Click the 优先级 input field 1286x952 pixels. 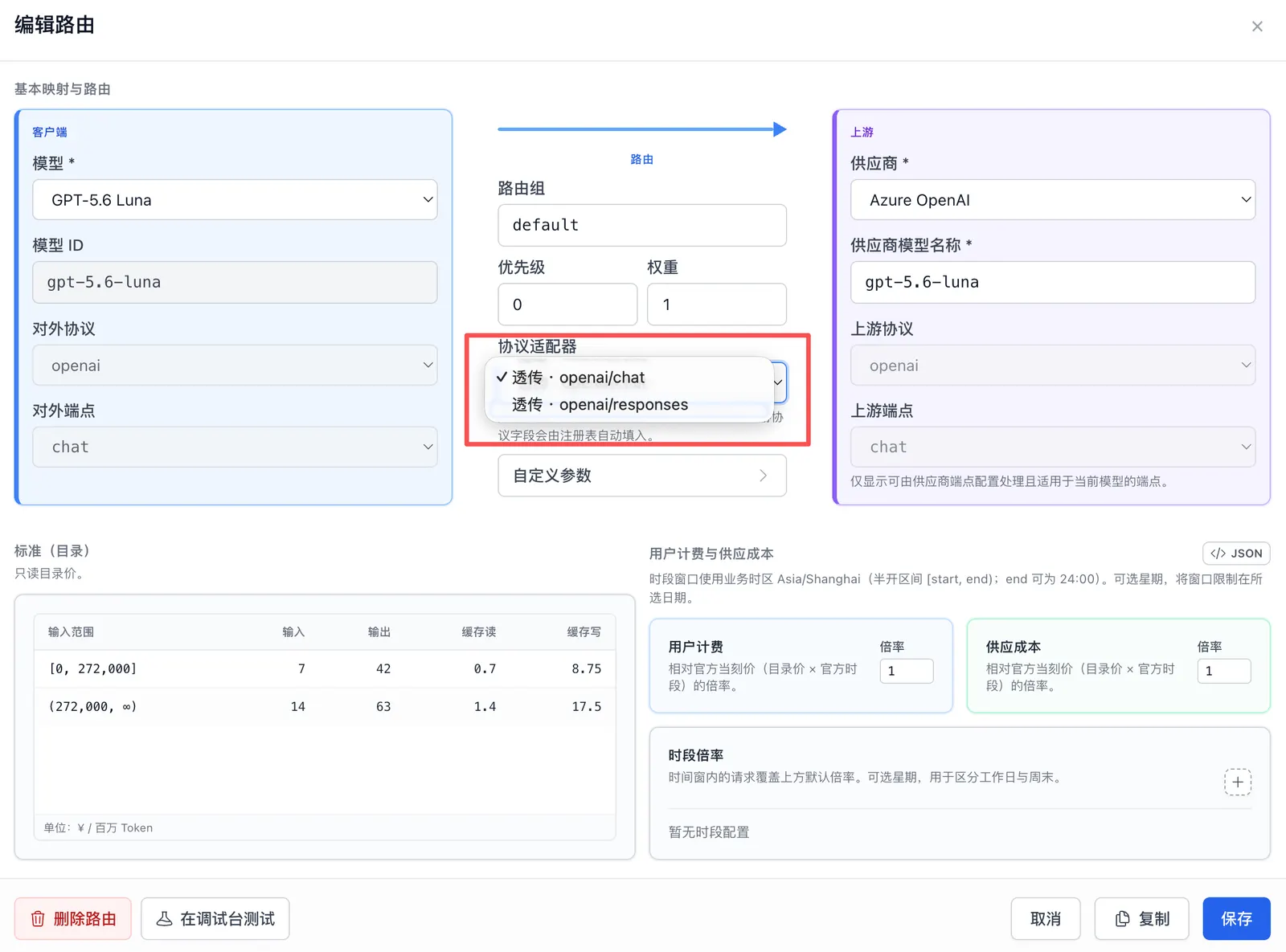pos(567,304)
